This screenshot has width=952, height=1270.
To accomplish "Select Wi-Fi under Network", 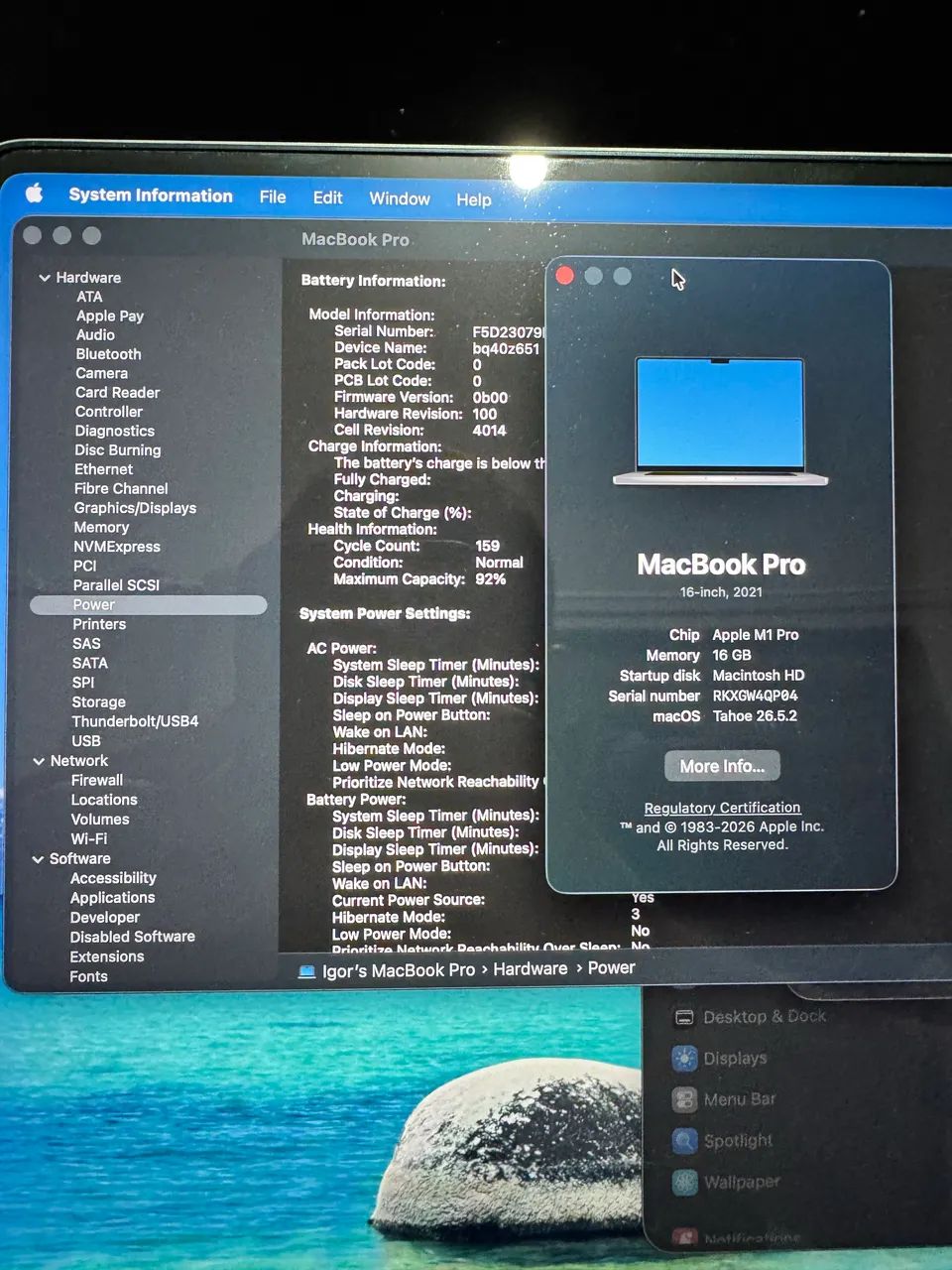I will tap(89, 838).
